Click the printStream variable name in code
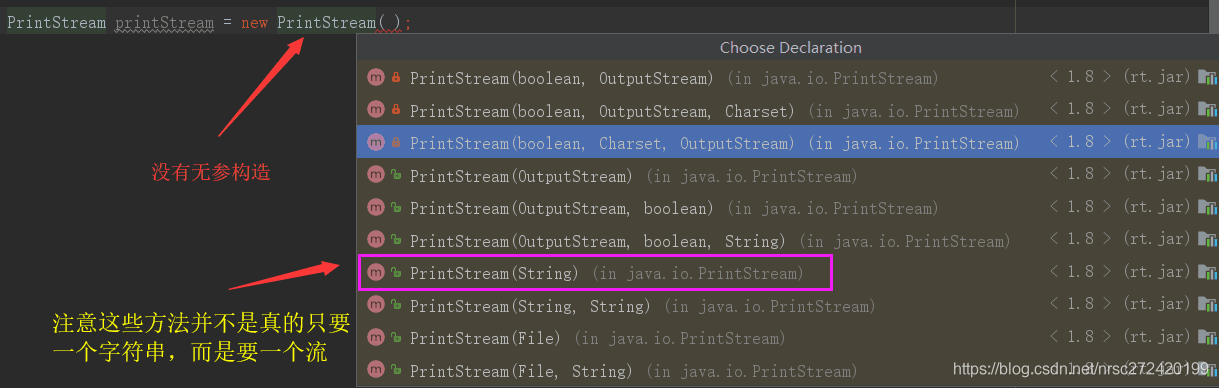 [x=173, y=21]
